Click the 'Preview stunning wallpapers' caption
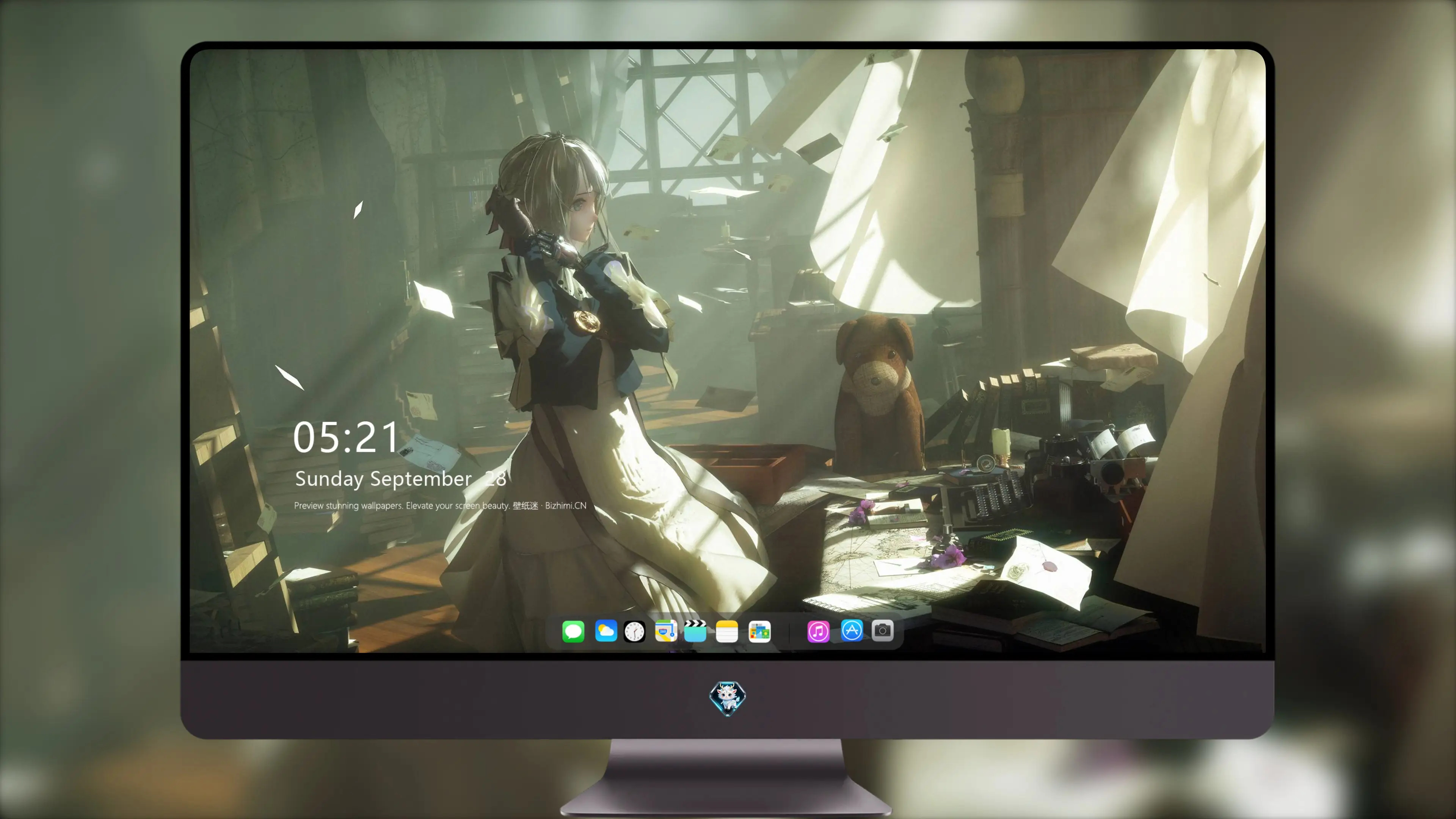The image size is (1456, 819). click(x=349, y=506)
